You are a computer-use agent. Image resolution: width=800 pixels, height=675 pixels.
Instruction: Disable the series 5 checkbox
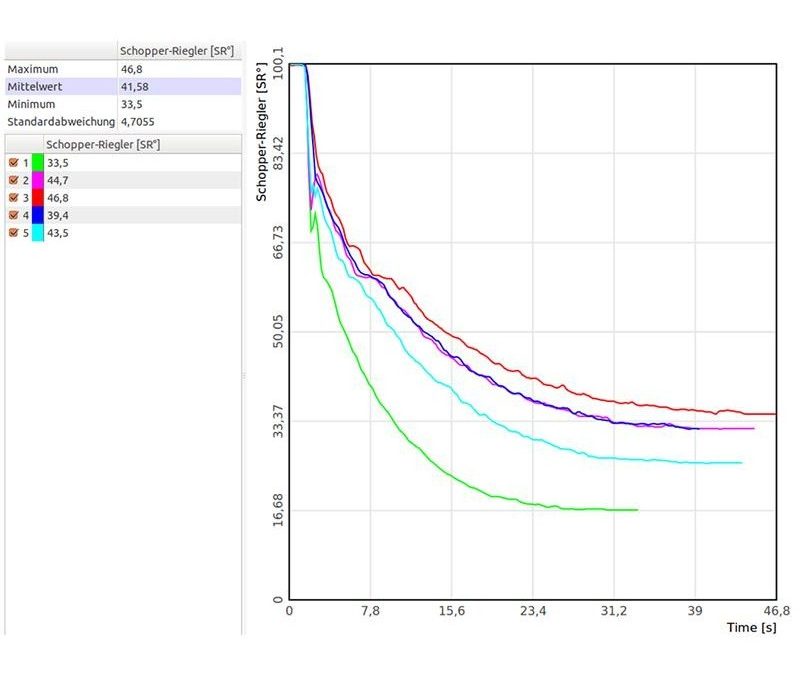coord(13,233)
